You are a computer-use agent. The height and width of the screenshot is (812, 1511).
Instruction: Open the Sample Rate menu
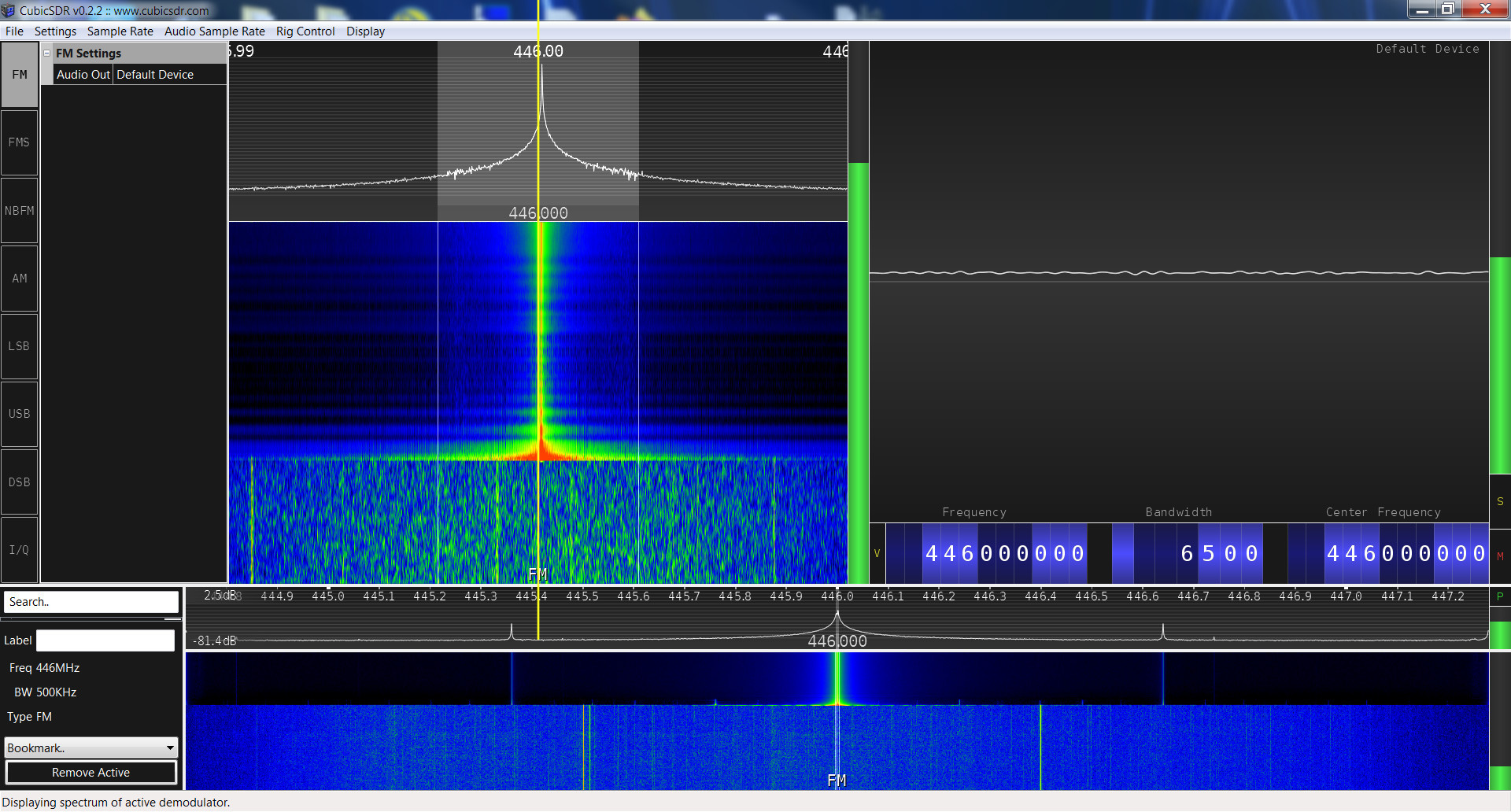[120, 31]
